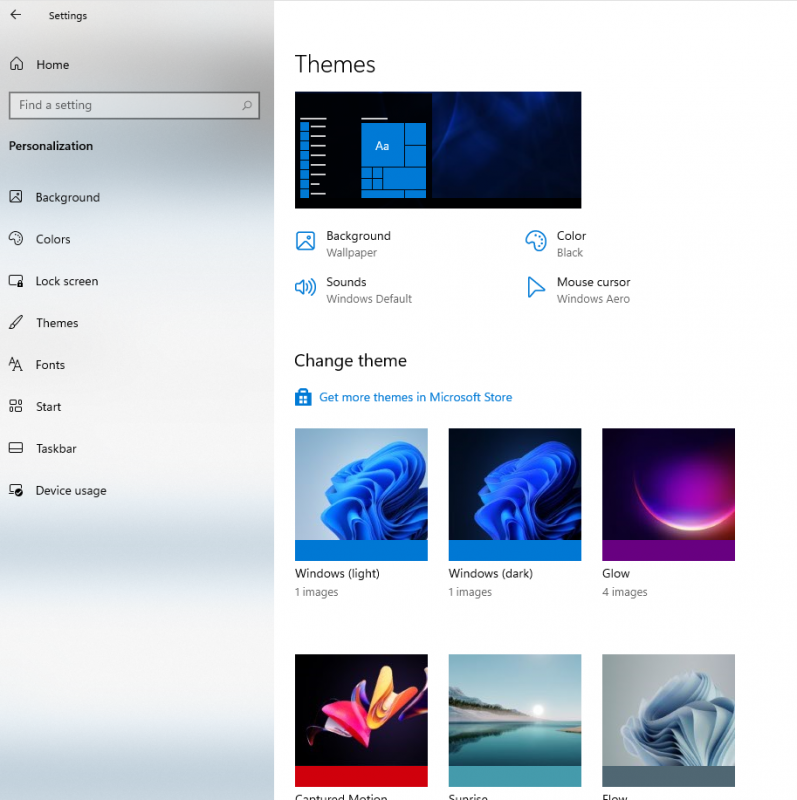The width and height of the screenshot is (797, 800).
Task: Click the Themes page title
Action: [335, 64]
